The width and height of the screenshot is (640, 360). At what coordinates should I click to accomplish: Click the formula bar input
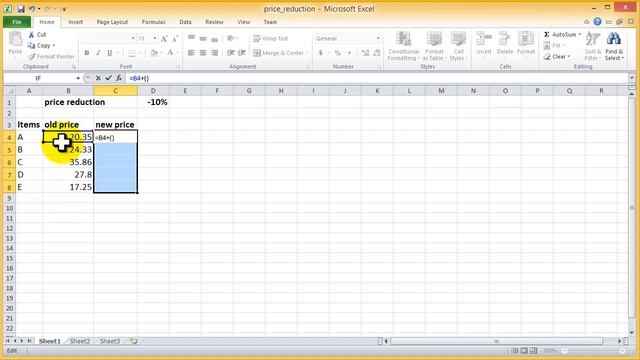pyautogui.click(x=376, y=78)
